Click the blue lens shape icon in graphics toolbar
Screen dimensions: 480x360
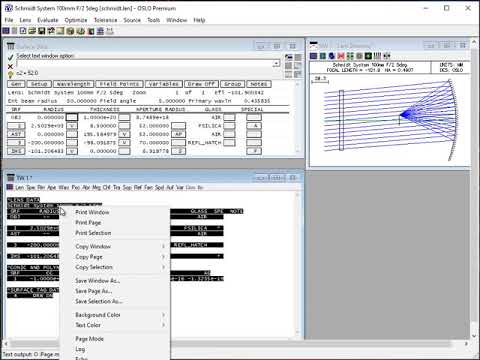332,56
